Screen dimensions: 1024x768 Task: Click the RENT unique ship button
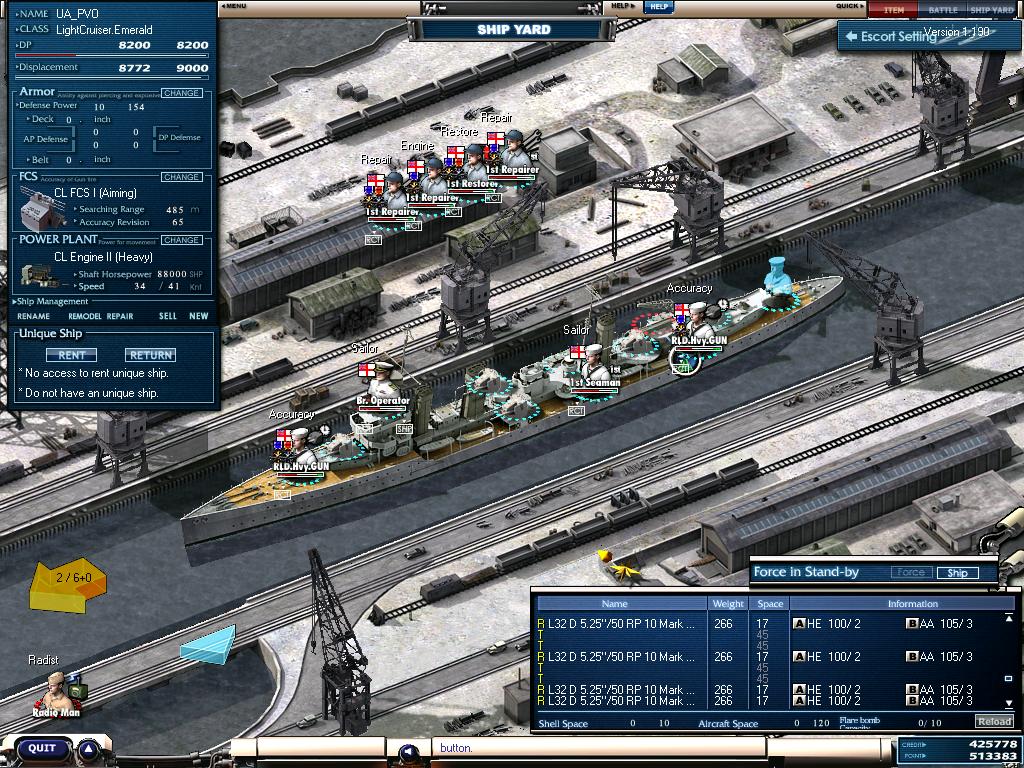pos(71,355)
